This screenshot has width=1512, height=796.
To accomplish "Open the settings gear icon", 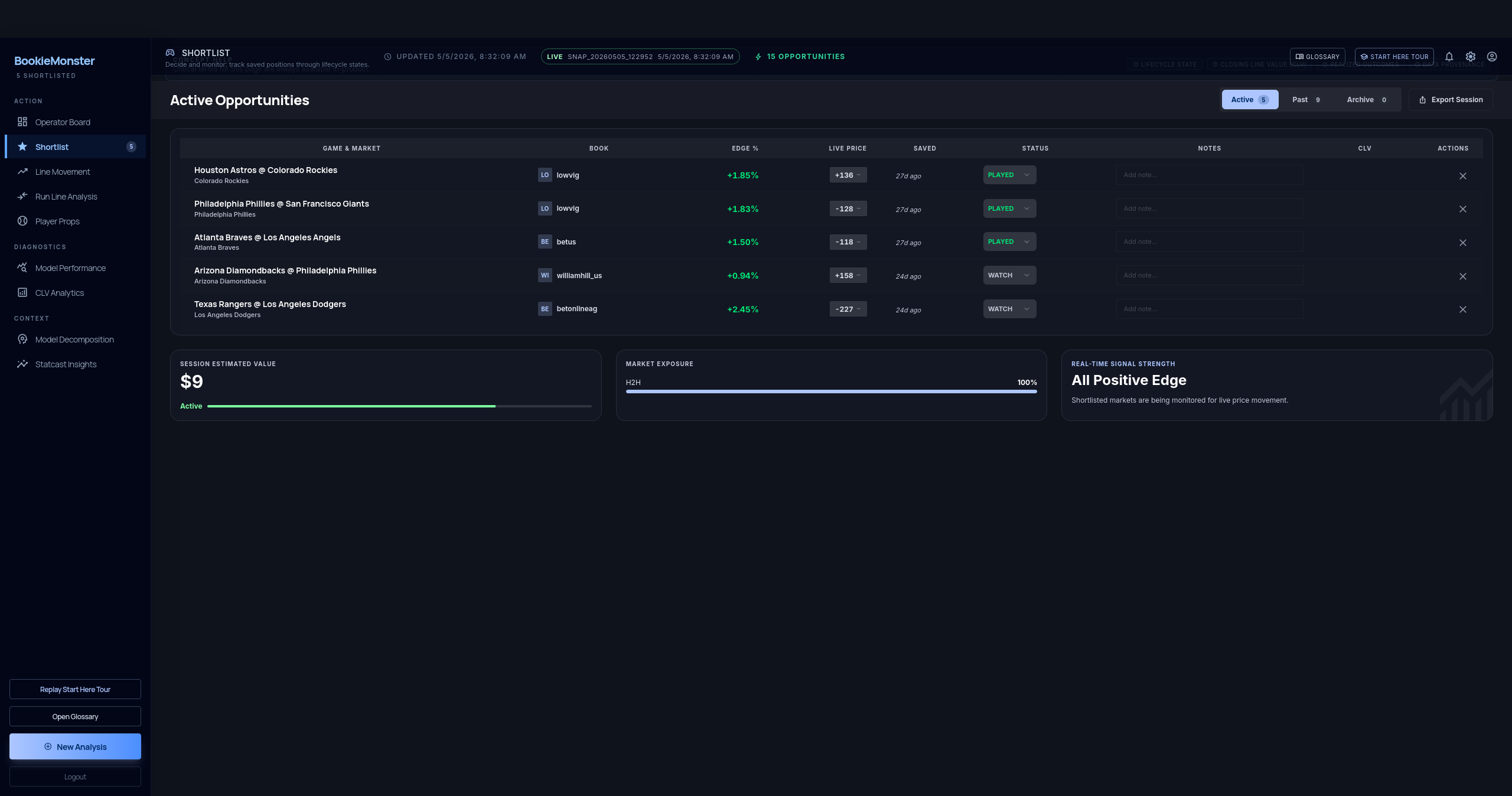I will pos(1471,57).
